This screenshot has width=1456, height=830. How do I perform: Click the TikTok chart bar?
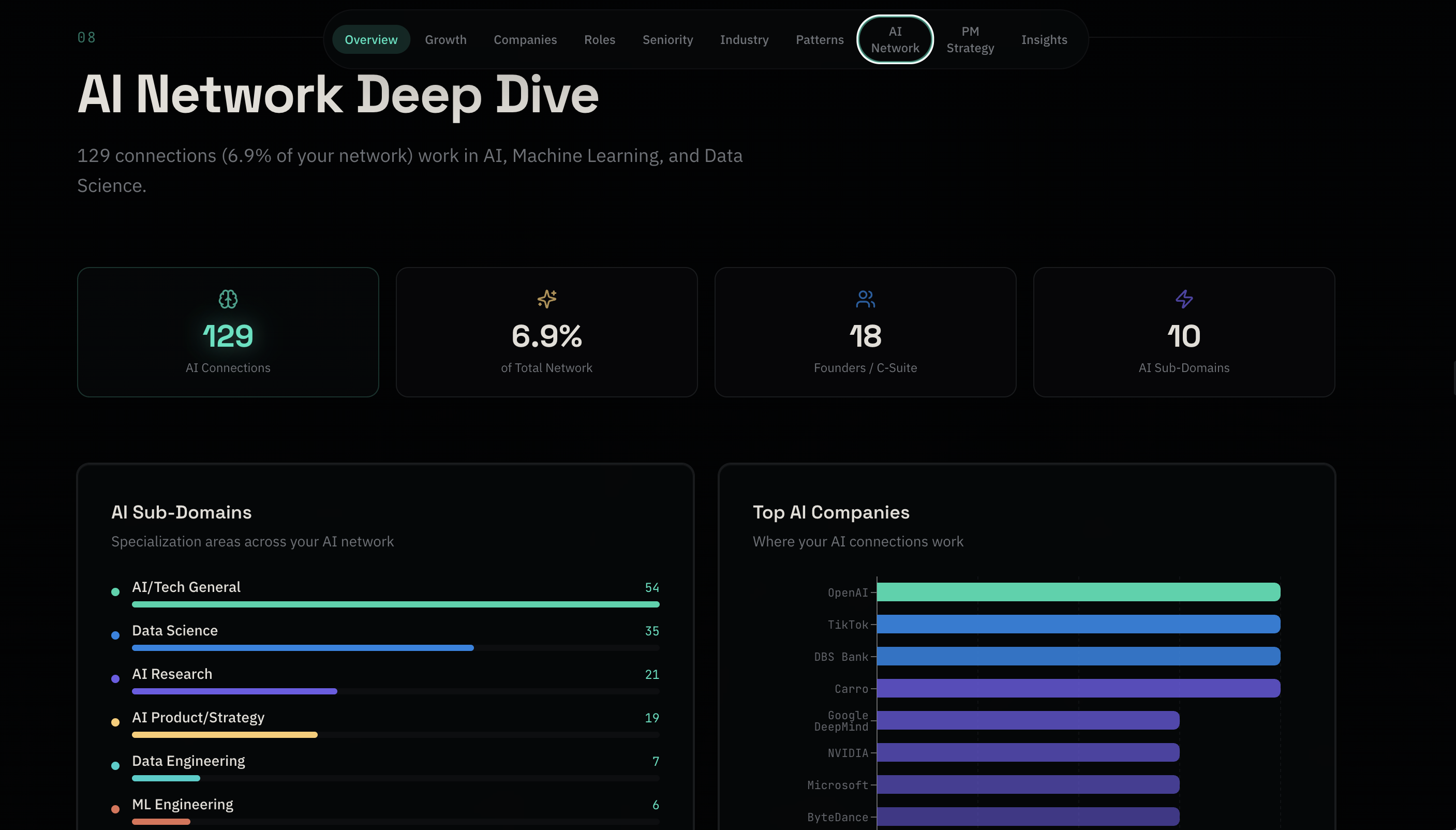(x=1078, y=624)
